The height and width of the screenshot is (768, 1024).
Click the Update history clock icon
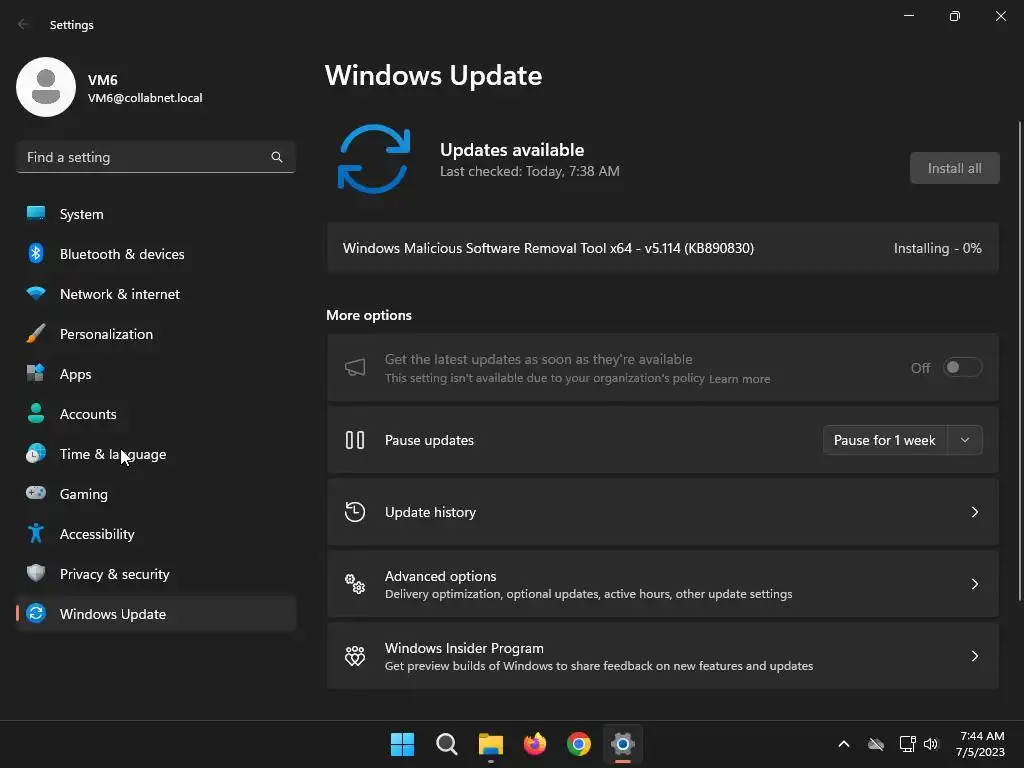355,512
